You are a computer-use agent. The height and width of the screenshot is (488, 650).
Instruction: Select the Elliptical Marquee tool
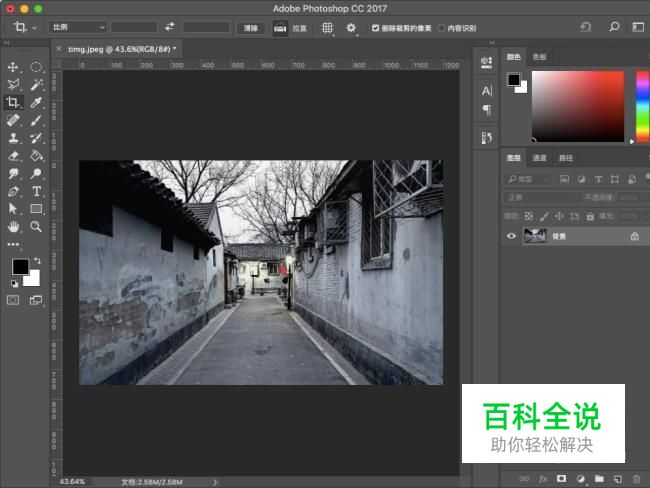click(x=36, y=67)
